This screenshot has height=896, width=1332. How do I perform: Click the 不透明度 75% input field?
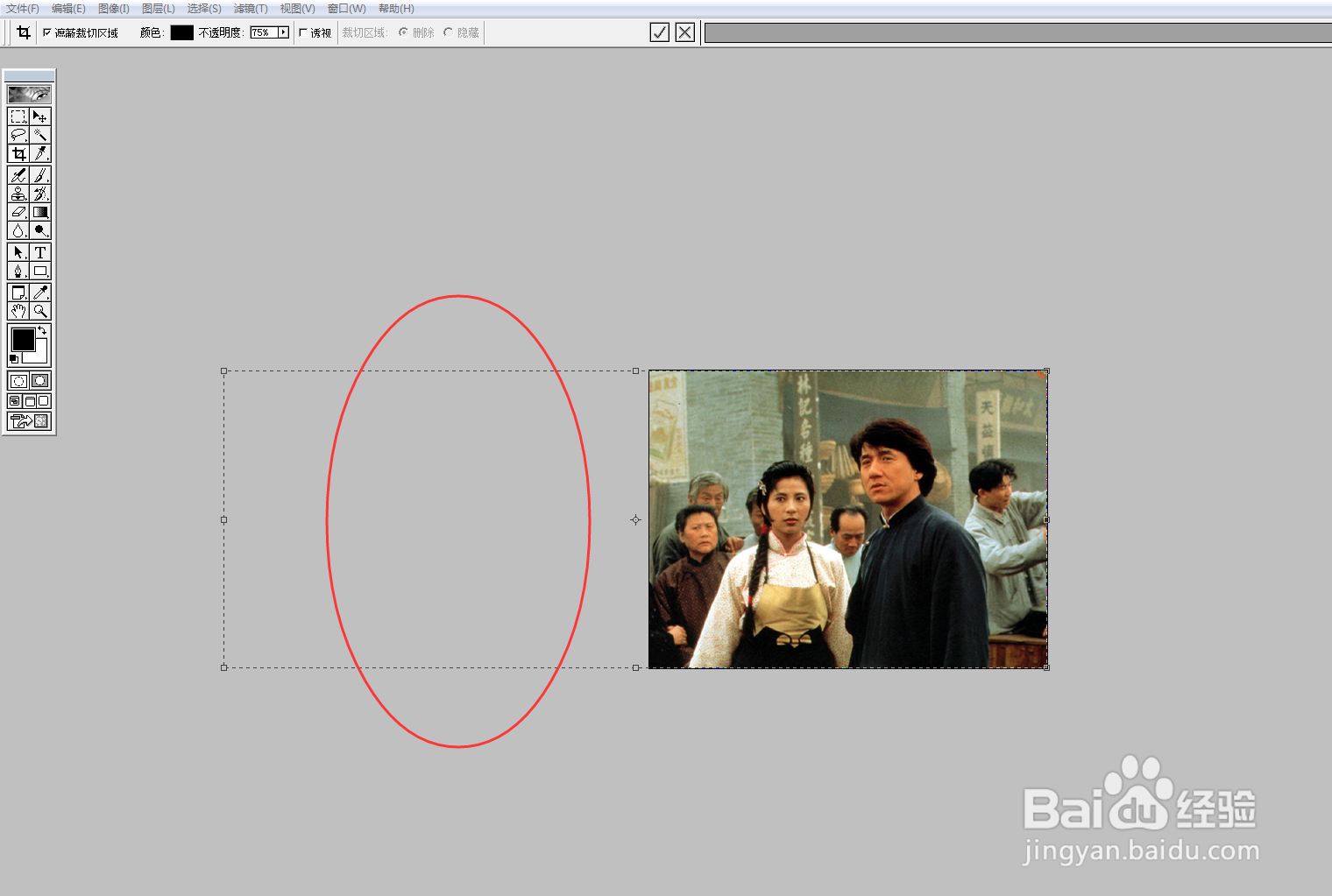point(264,32)
